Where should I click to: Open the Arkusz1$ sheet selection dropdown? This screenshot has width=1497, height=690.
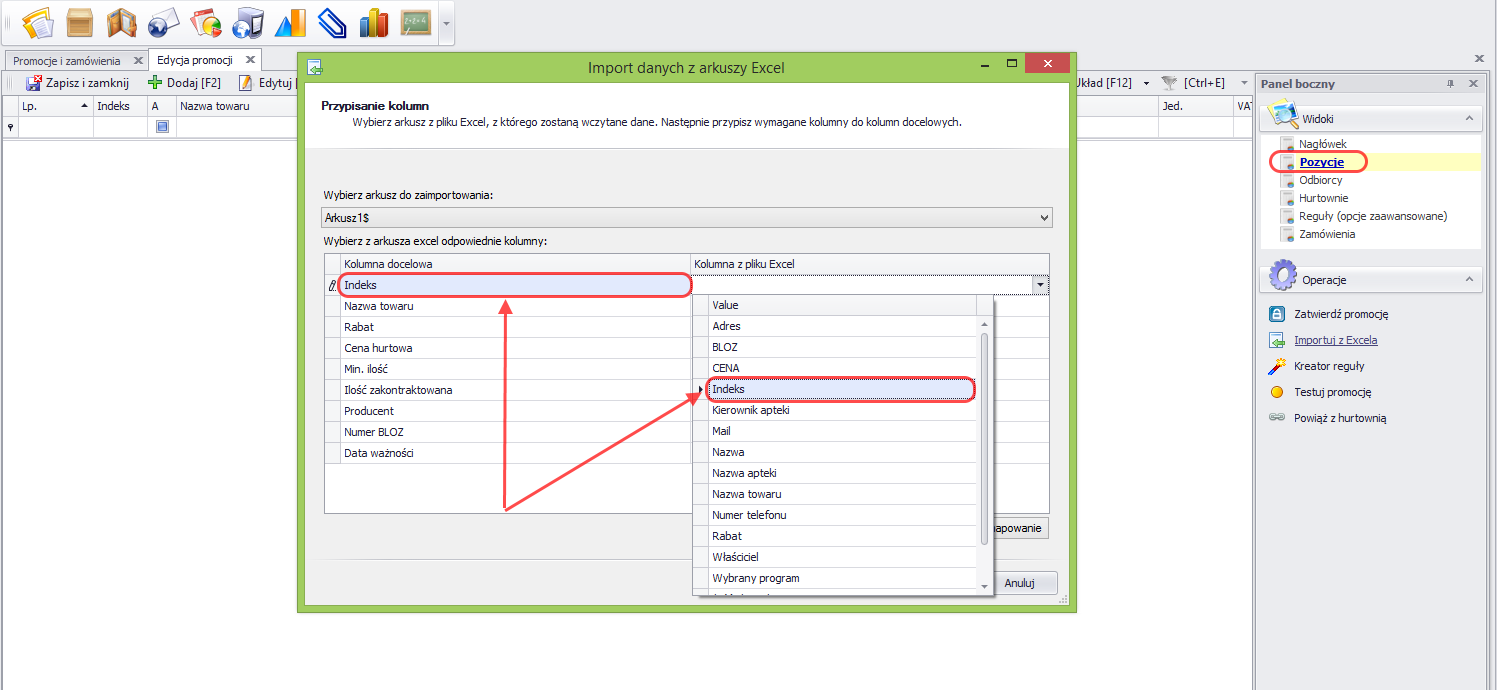click(x=1045, y=217)
